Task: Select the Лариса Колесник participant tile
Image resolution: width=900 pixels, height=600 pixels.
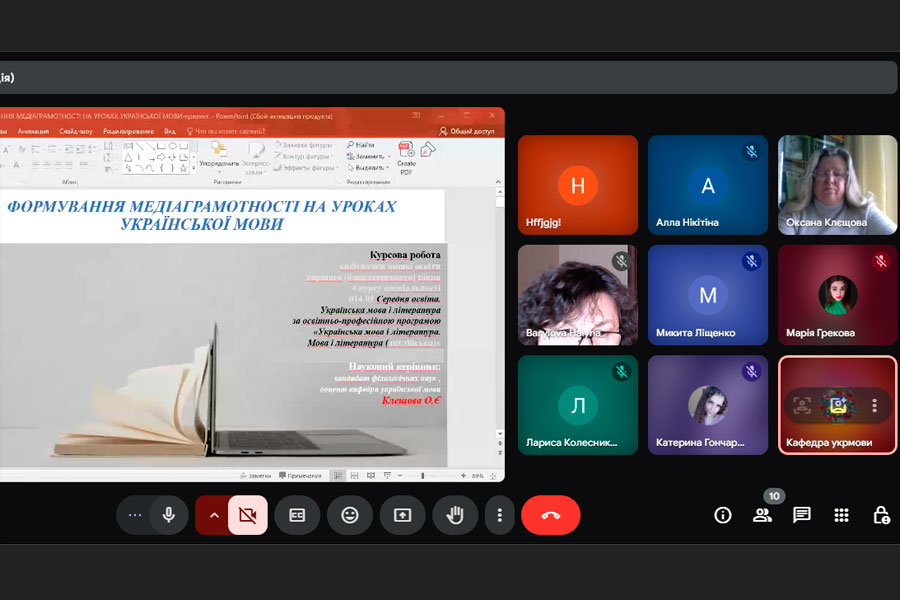Action: [578, 405]
